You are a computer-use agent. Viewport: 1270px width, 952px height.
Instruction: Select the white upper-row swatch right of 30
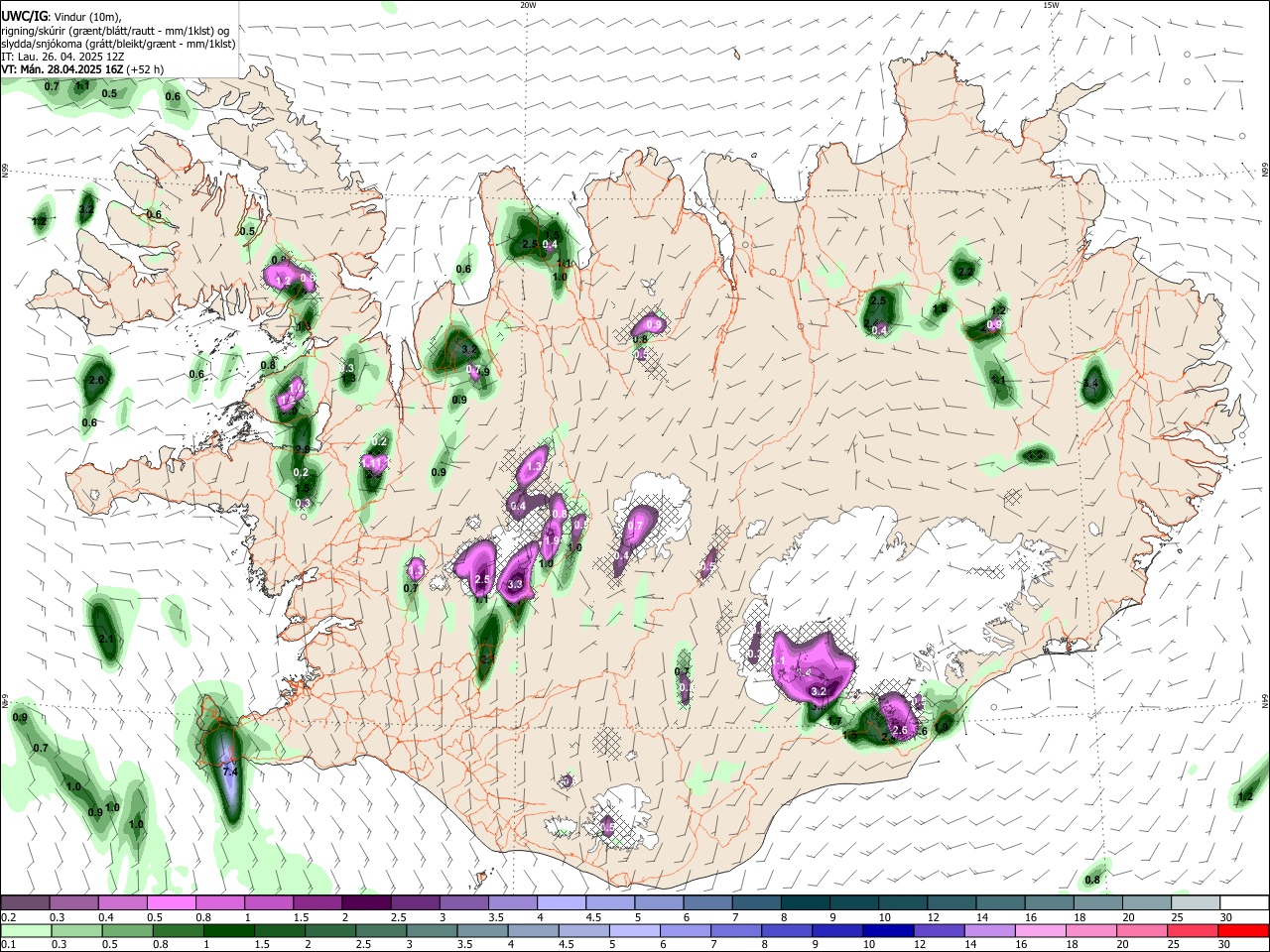(1244, 903)
